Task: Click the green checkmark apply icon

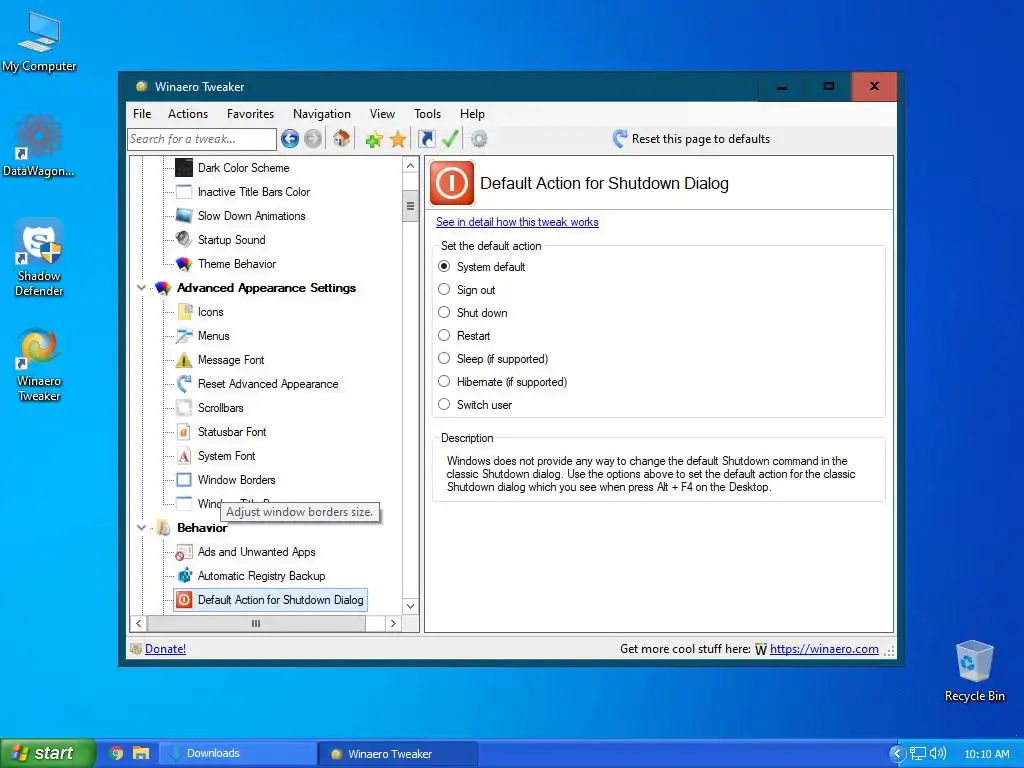Action: (450, 138)
